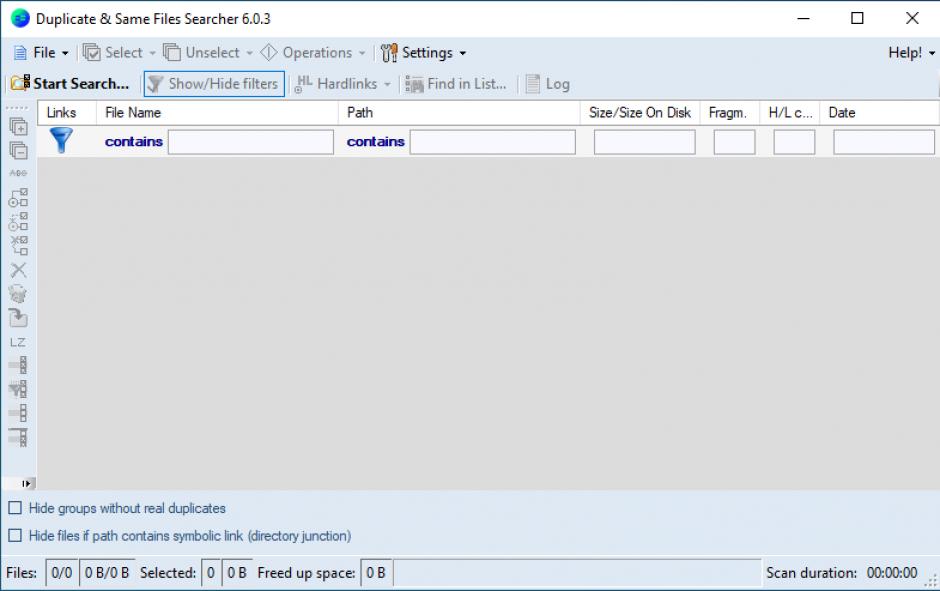Click Scan duration 00:00:00 value
This screenshot has height=591, width=940.
point(891,573)
